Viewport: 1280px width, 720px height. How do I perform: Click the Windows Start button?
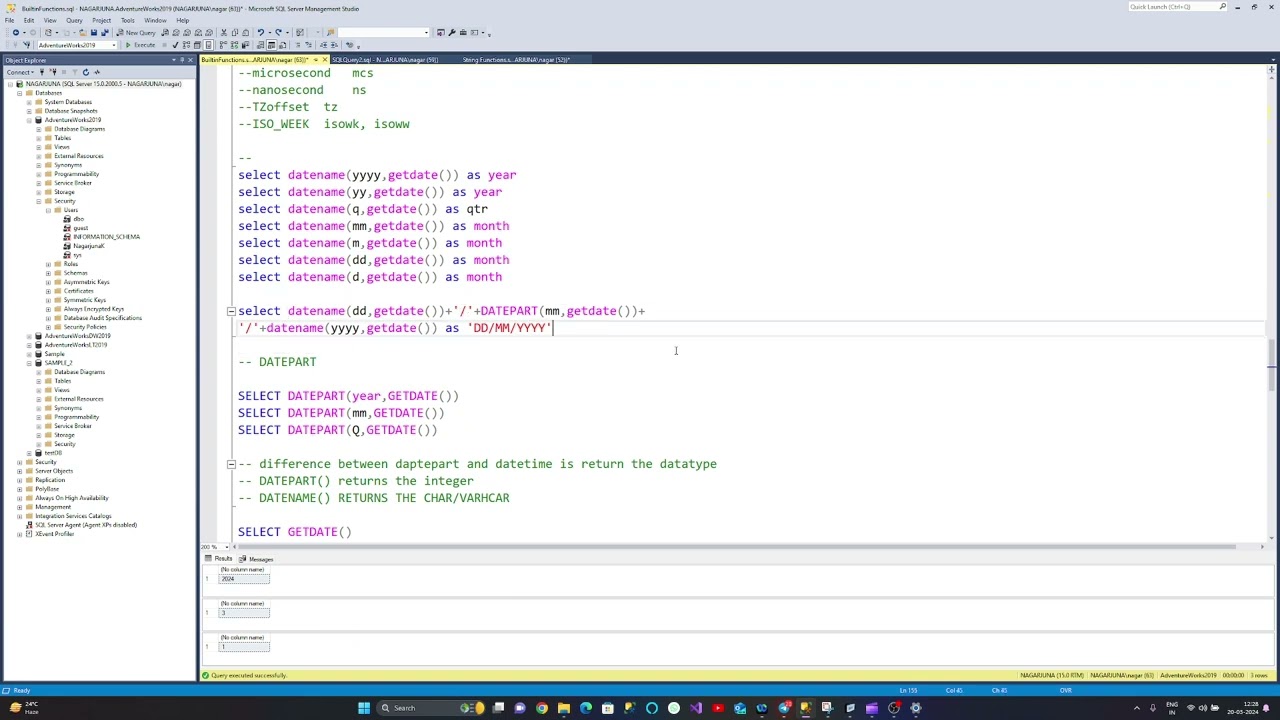364,708
